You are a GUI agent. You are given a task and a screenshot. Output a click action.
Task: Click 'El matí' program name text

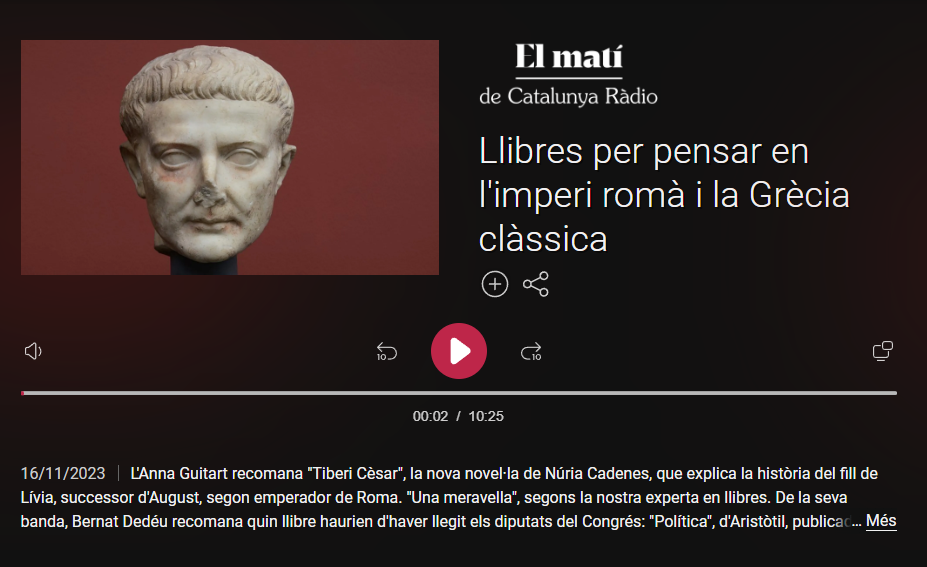click(569, 57)
